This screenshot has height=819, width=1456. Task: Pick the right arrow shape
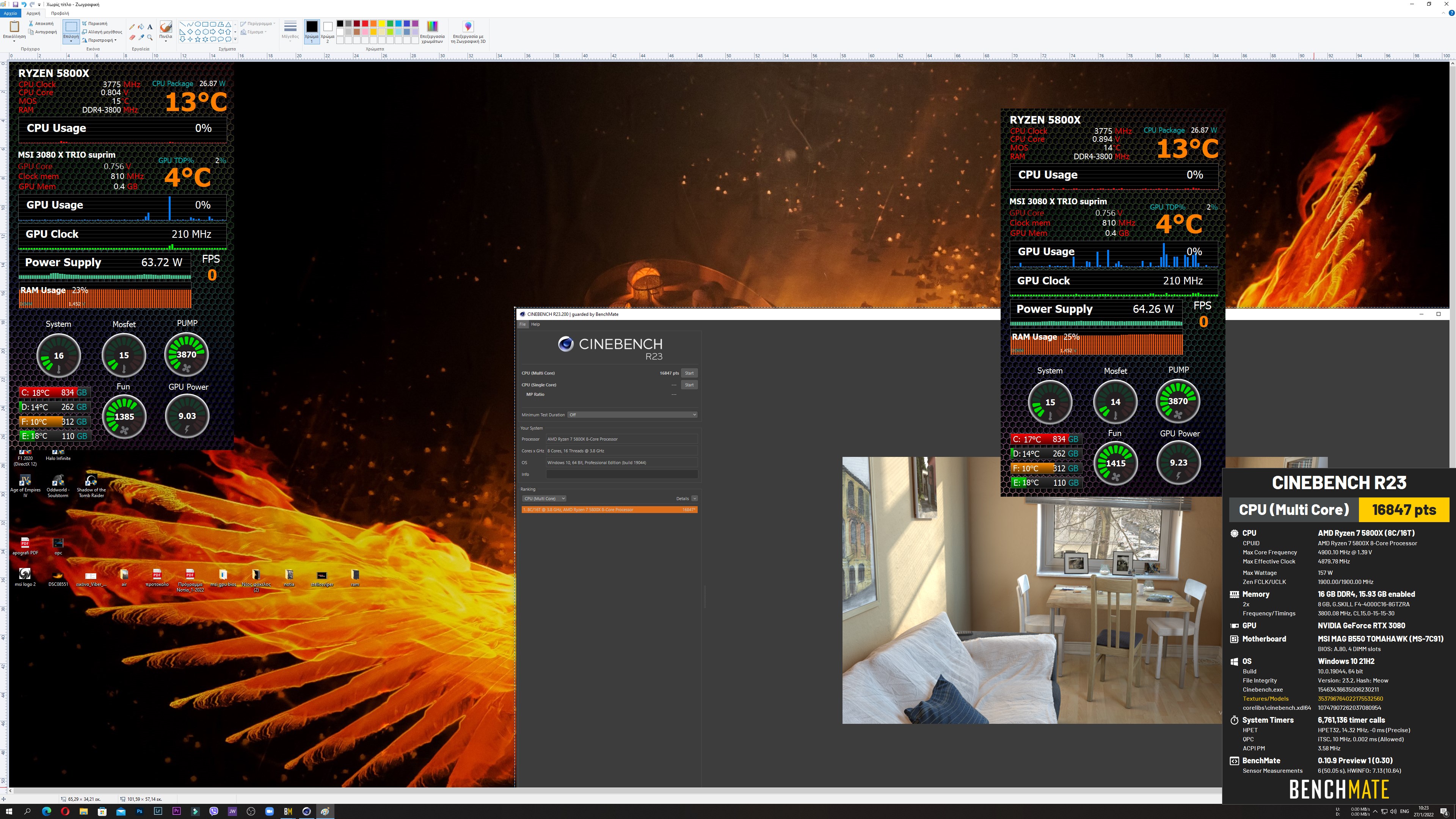(212, 31)
